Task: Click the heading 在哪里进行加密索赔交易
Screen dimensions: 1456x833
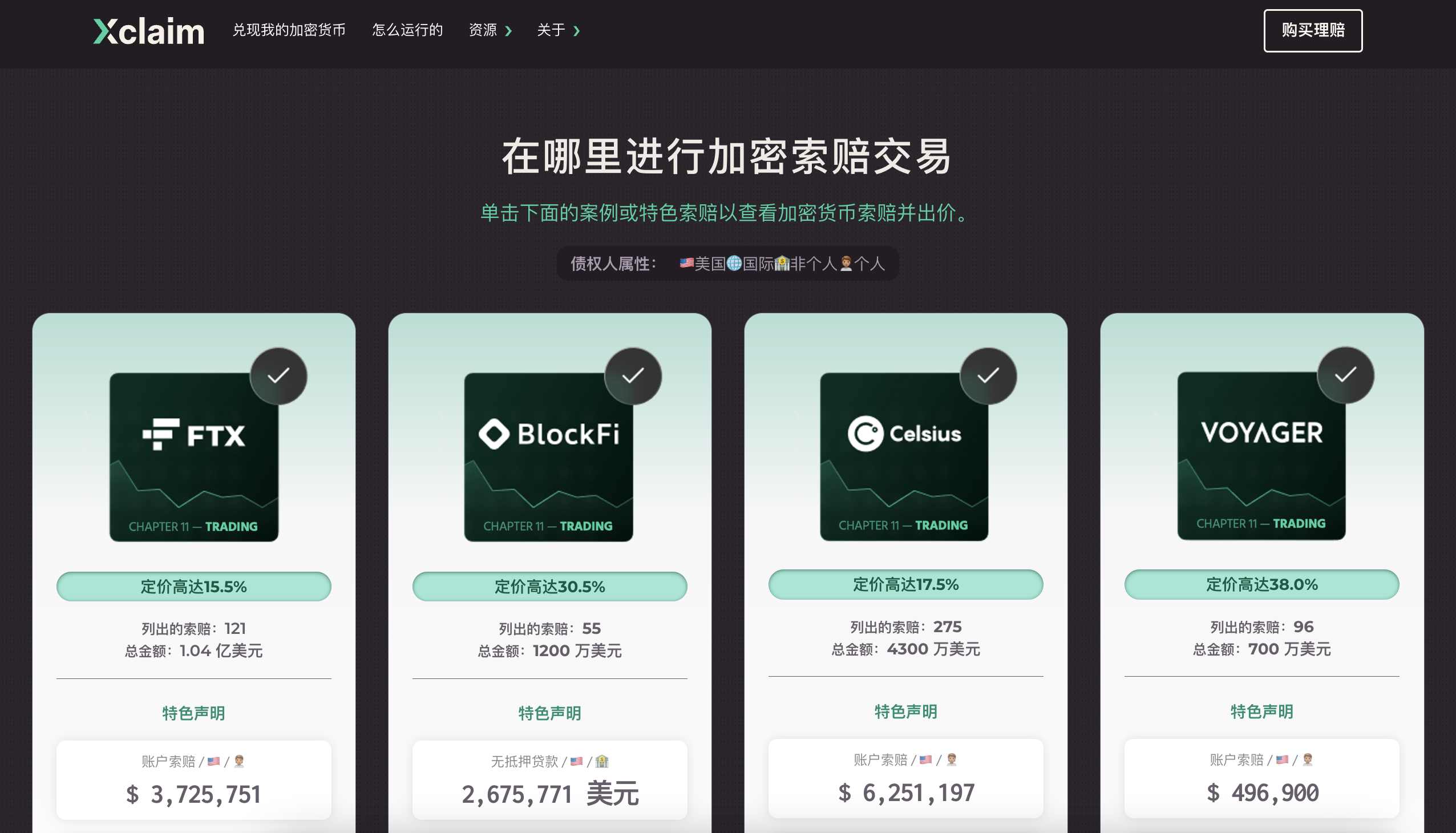Action: pyautogui.click(x=727, y=156)
